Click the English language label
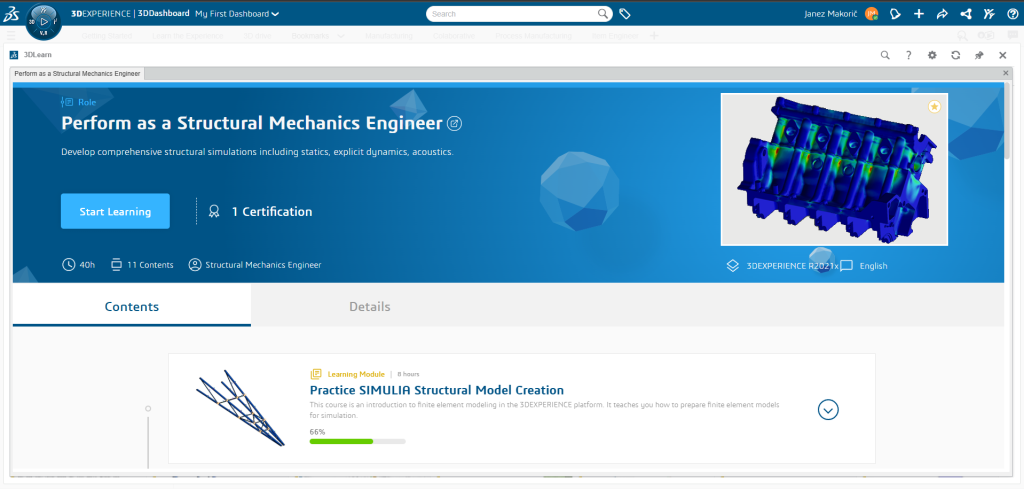1024x489 pixels. 873,266
